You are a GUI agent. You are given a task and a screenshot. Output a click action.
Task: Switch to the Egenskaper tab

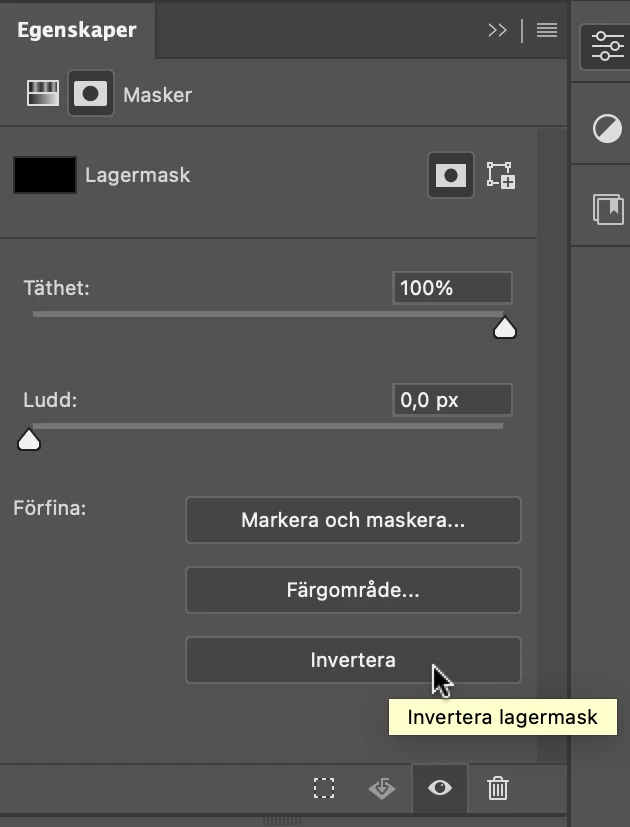77,30
